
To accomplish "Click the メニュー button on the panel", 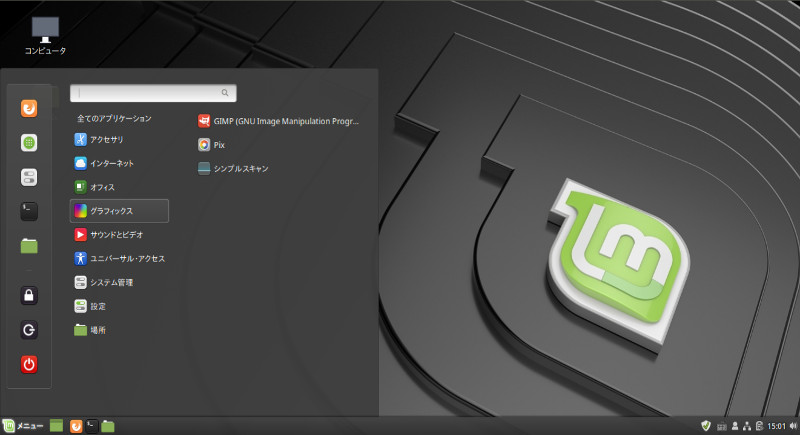I will [x=23, y=426].
